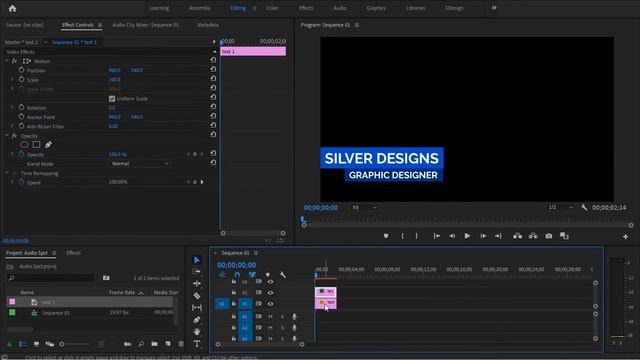Add marker in timeline header
Image resolution: width=640 pixels, height=360 pixels.
[x=268, y=275]
